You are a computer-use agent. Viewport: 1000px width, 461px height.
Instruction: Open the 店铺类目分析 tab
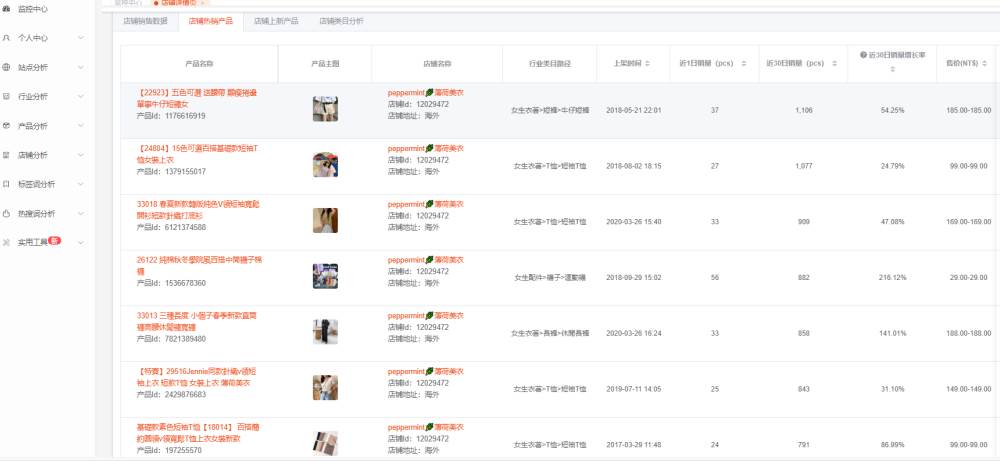341,21
